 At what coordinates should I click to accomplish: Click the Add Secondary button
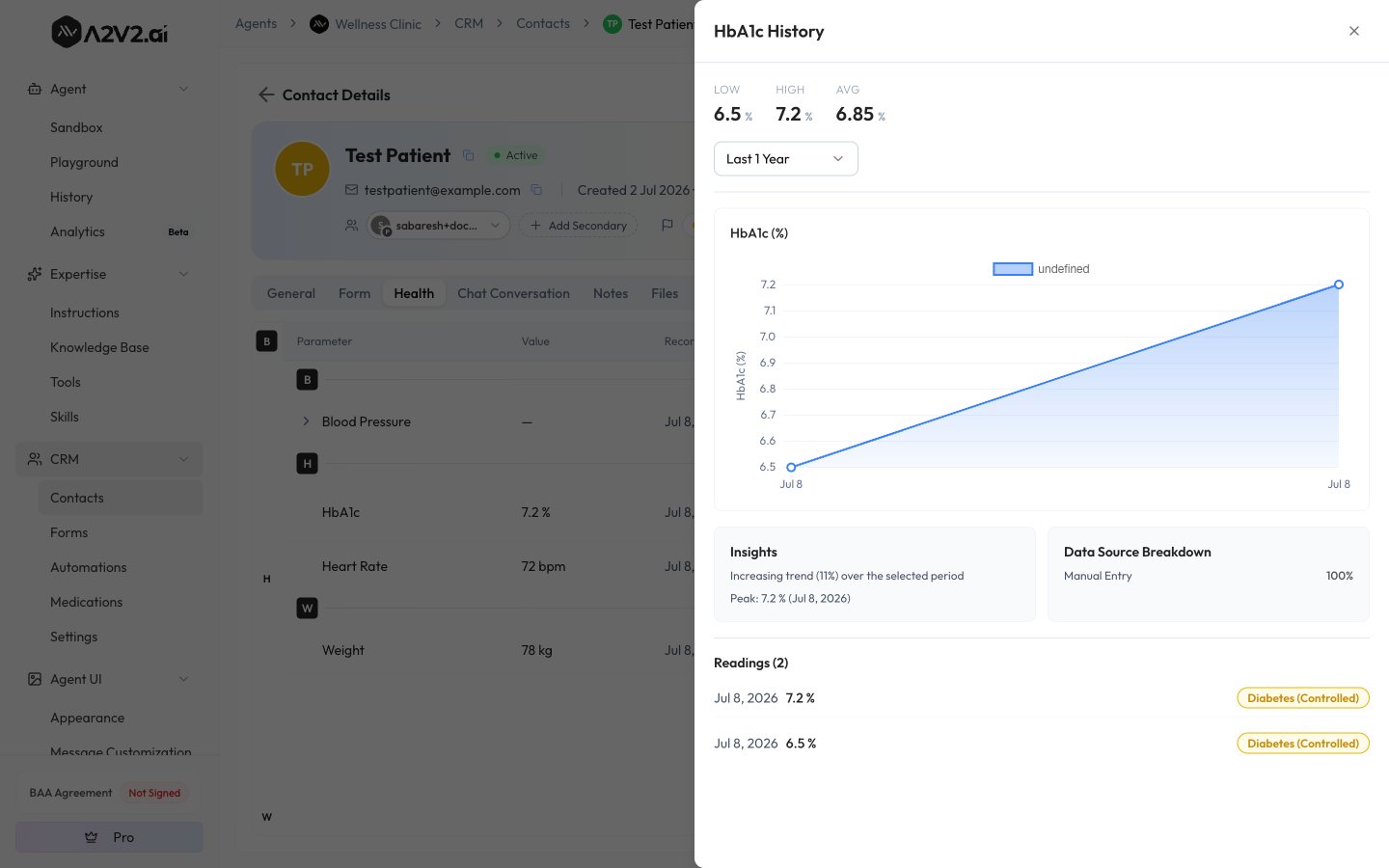coord(579,225)
